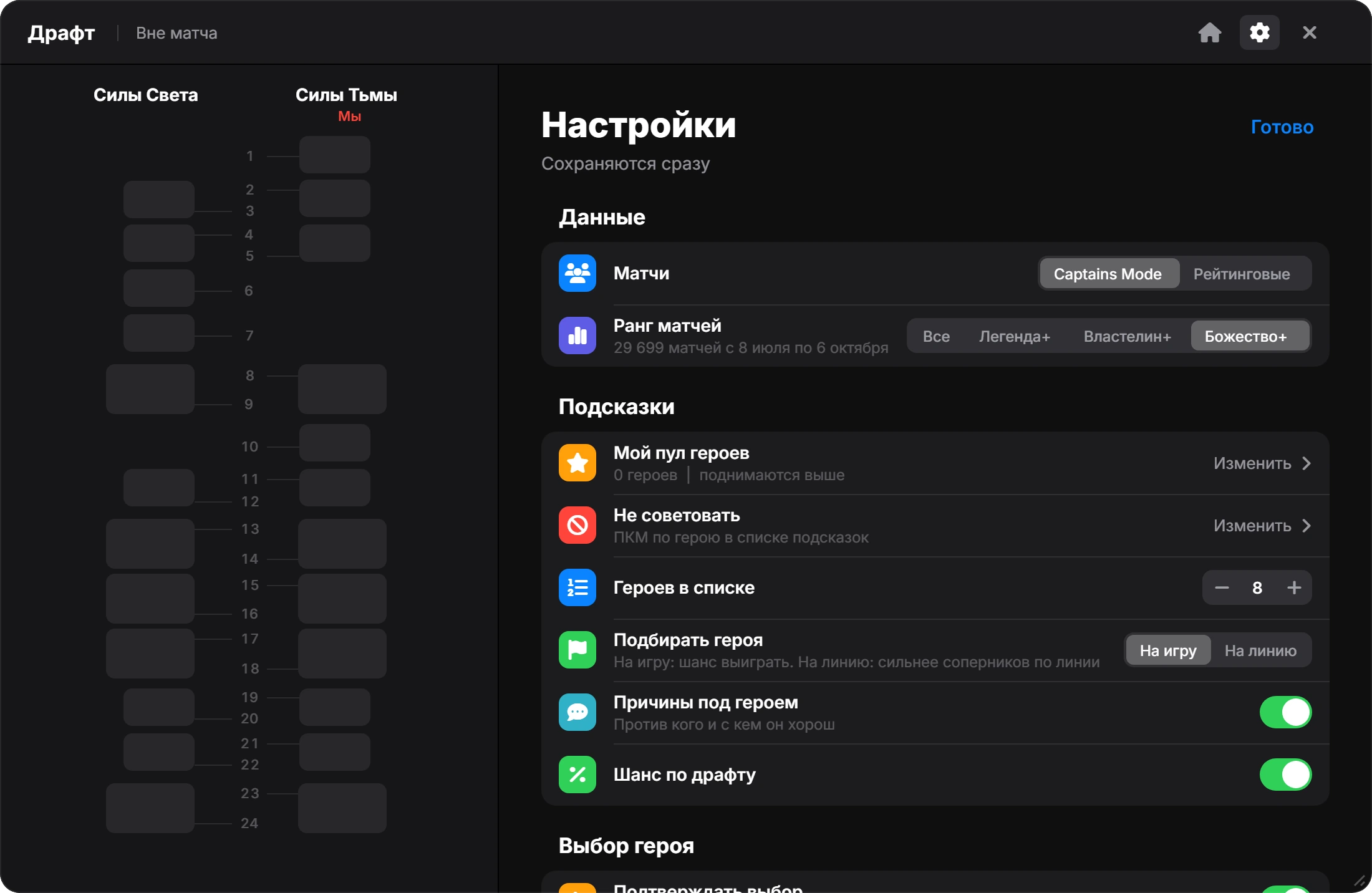Select На линию hero suggestion mode
1372x893 pixels.
coord(1260,650)
